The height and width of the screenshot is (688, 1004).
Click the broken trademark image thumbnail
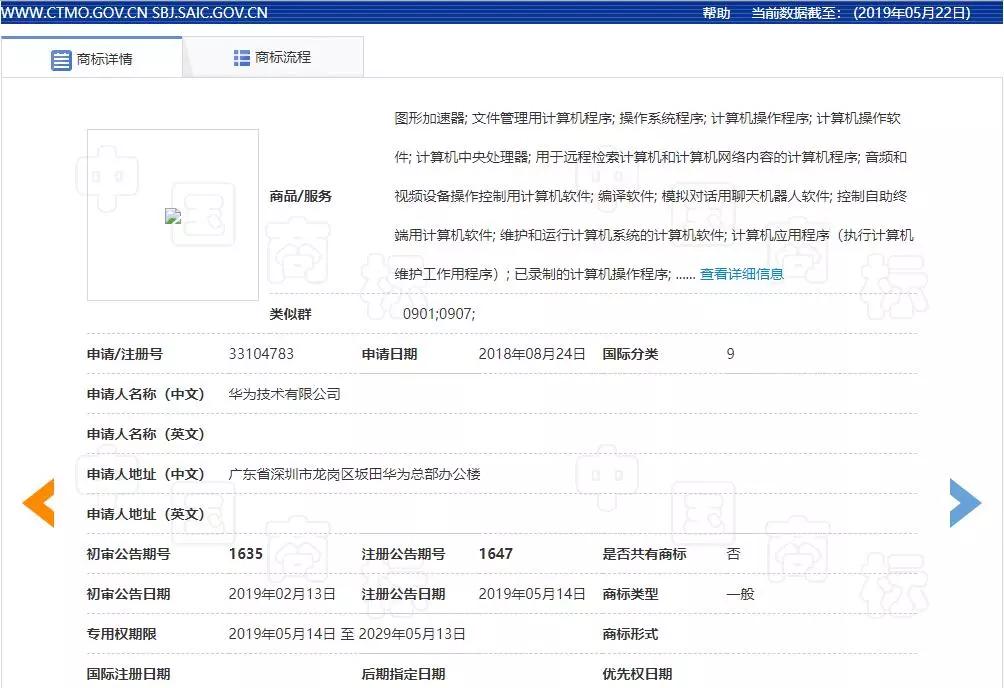[173, 216]
